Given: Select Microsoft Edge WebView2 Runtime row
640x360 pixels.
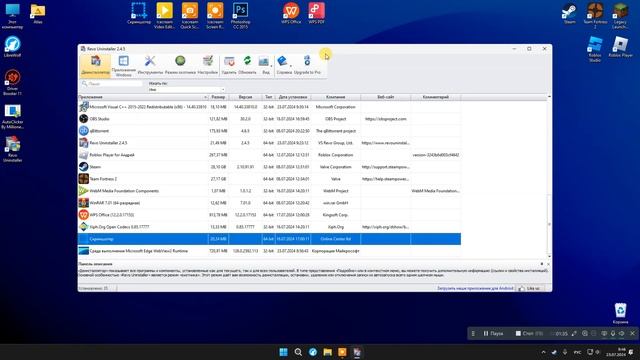Looking at the screenshot, I should [x=269, y=251].
